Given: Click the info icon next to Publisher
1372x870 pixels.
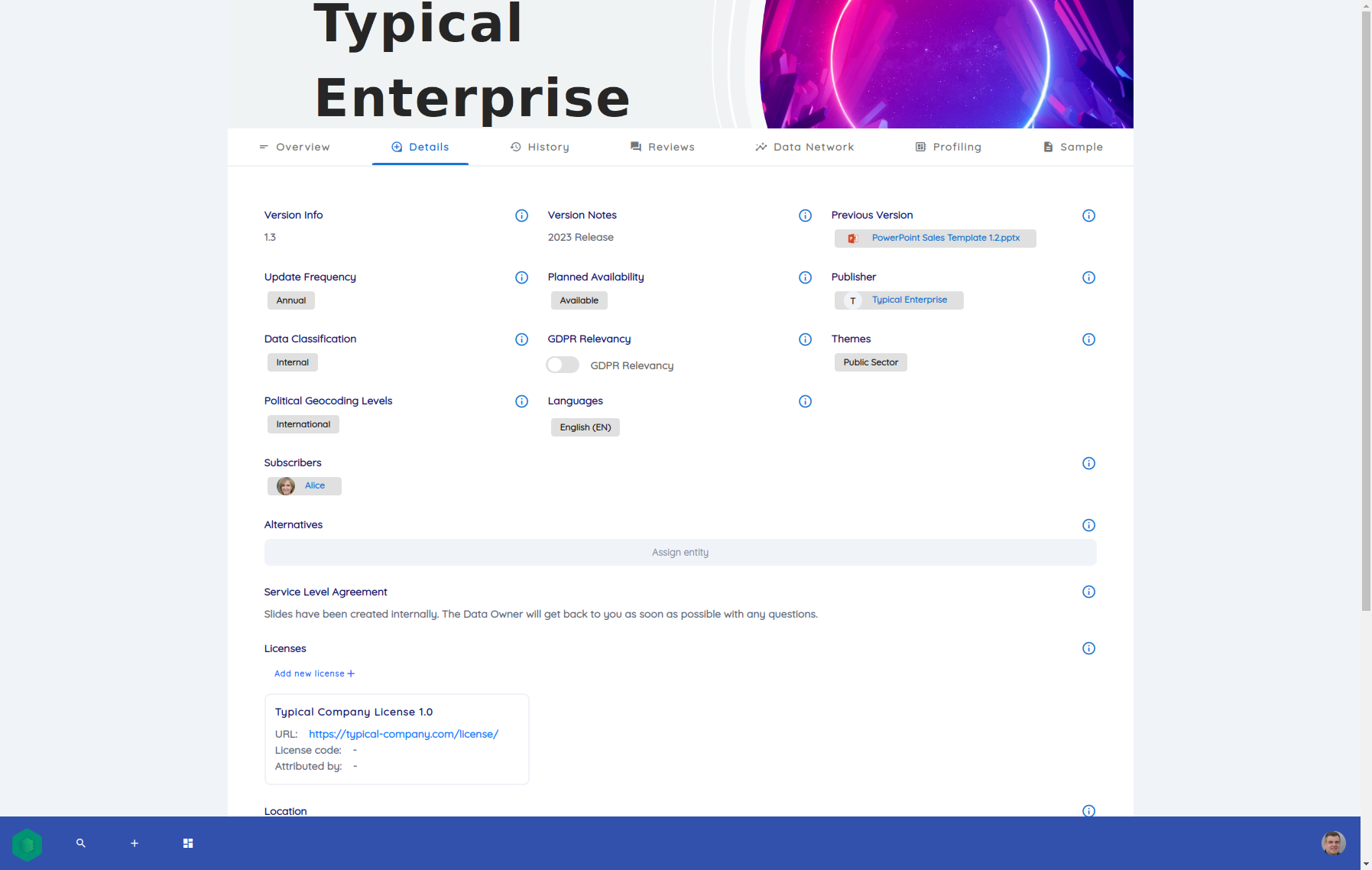Looking at the screenshot, I should (1088, 278).
